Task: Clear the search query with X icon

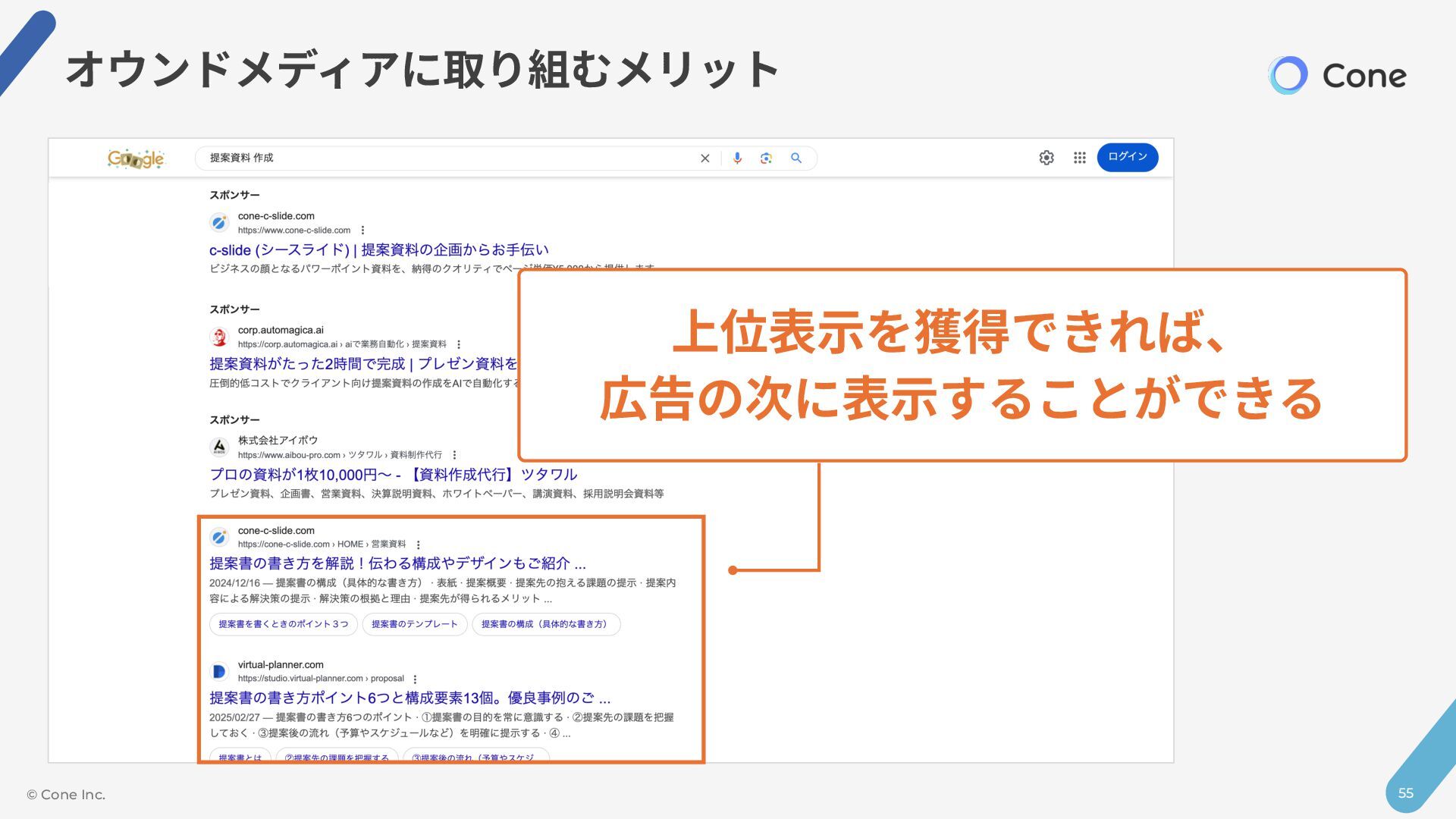Action: click(x=705, y=158)
